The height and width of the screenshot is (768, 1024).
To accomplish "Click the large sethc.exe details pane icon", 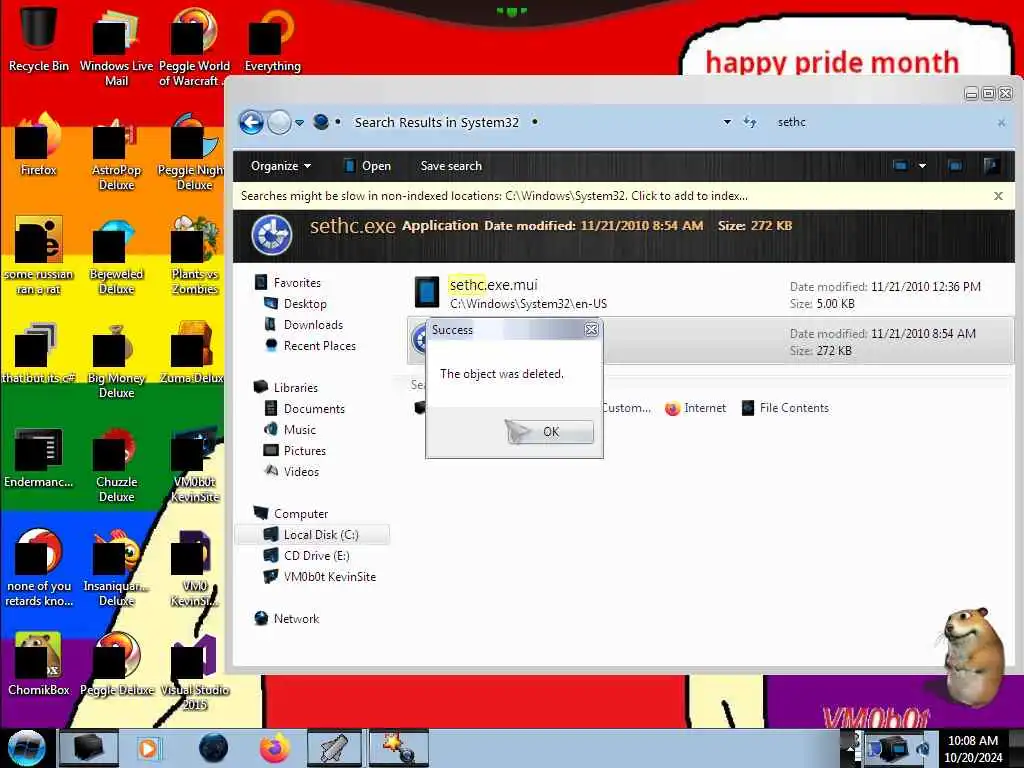I will [x=272, y=235].
